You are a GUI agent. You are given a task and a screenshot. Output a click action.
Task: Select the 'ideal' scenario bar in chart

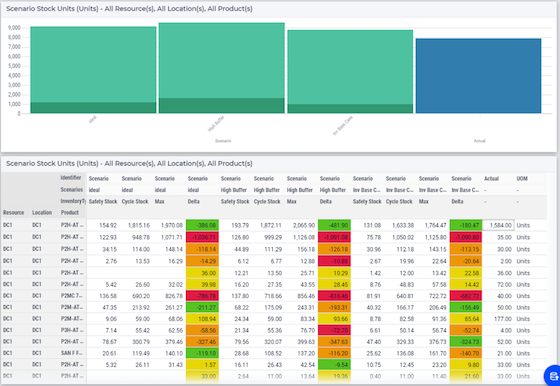(x=93, y=70)
